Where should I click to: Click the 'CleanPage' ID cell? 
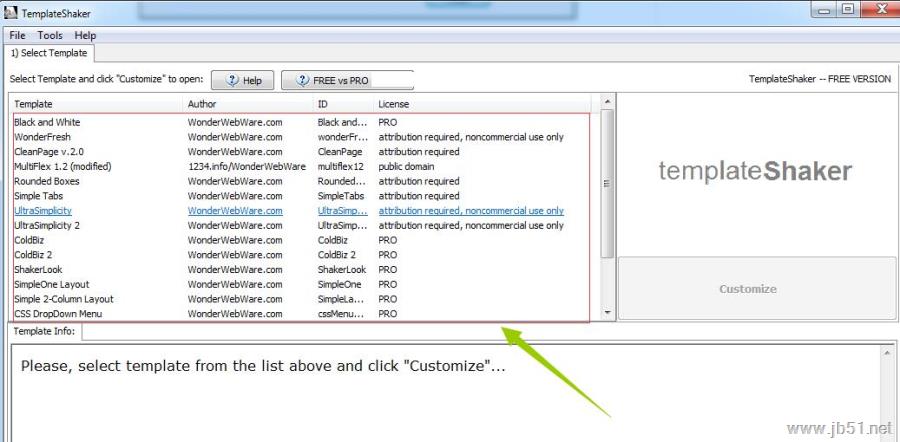coord(340,152)
